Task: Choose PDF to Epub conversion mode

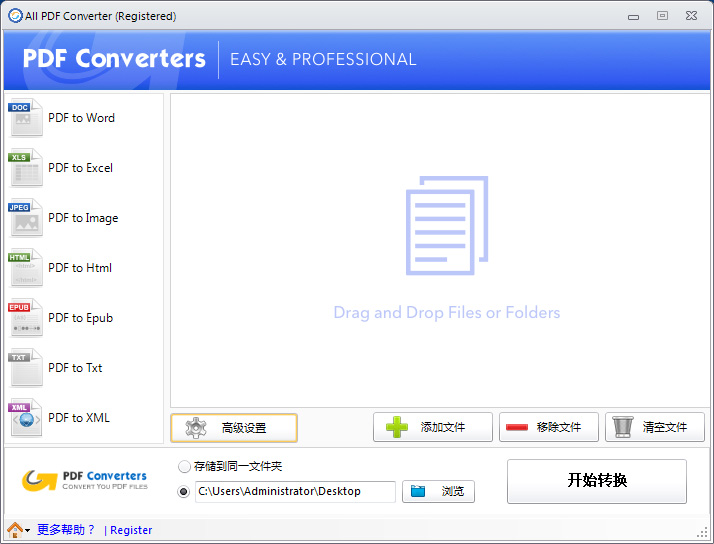Action: [81, 318]
